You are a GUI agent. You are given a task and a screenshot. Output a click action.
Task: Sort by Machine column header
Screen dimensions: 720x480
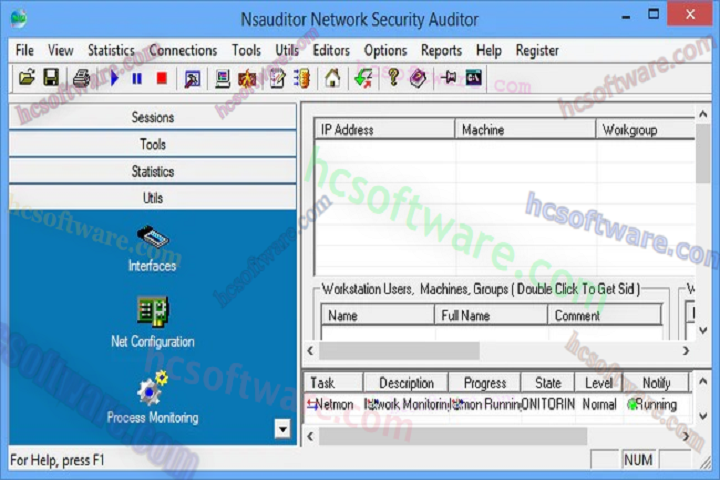(x=525, y=130)
